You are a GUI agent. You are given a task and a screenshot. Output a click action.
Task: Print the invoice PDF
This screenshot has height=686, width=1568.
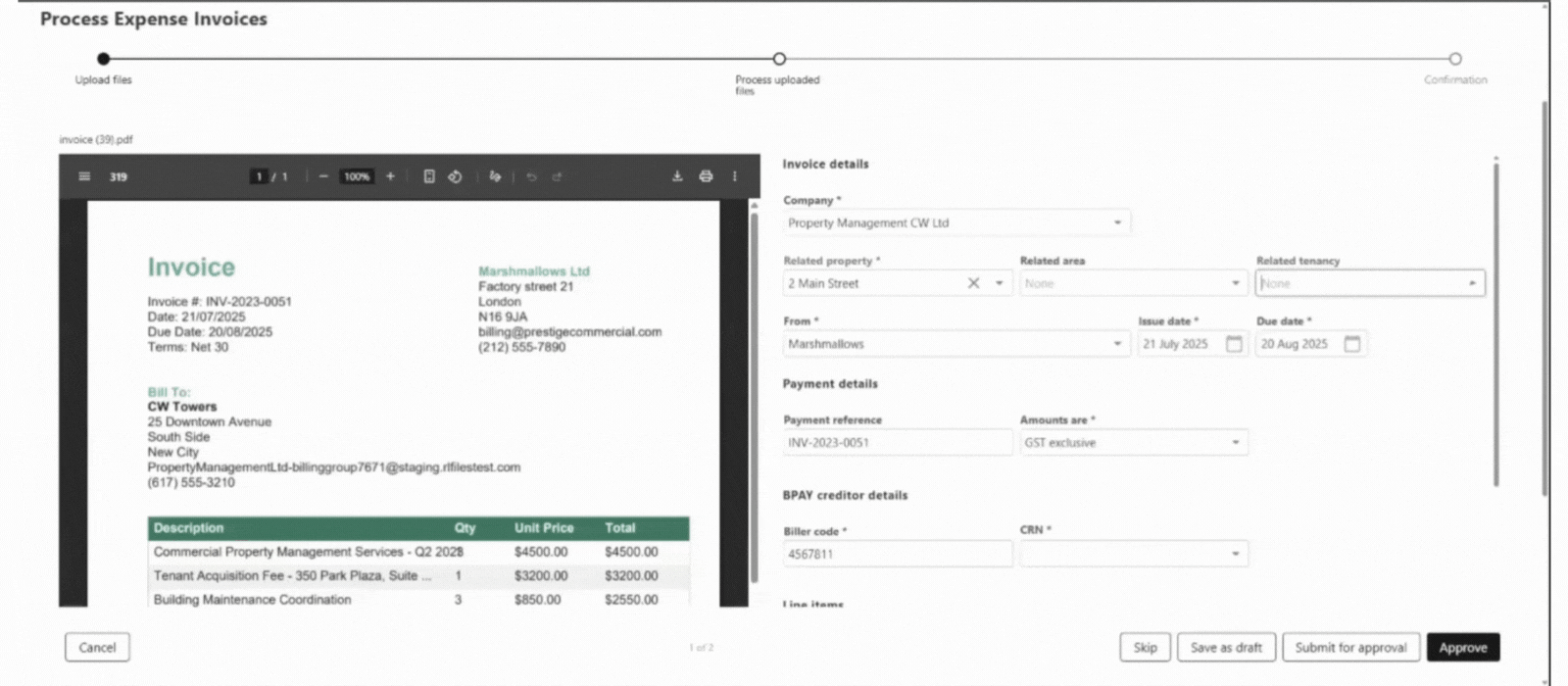706,176
